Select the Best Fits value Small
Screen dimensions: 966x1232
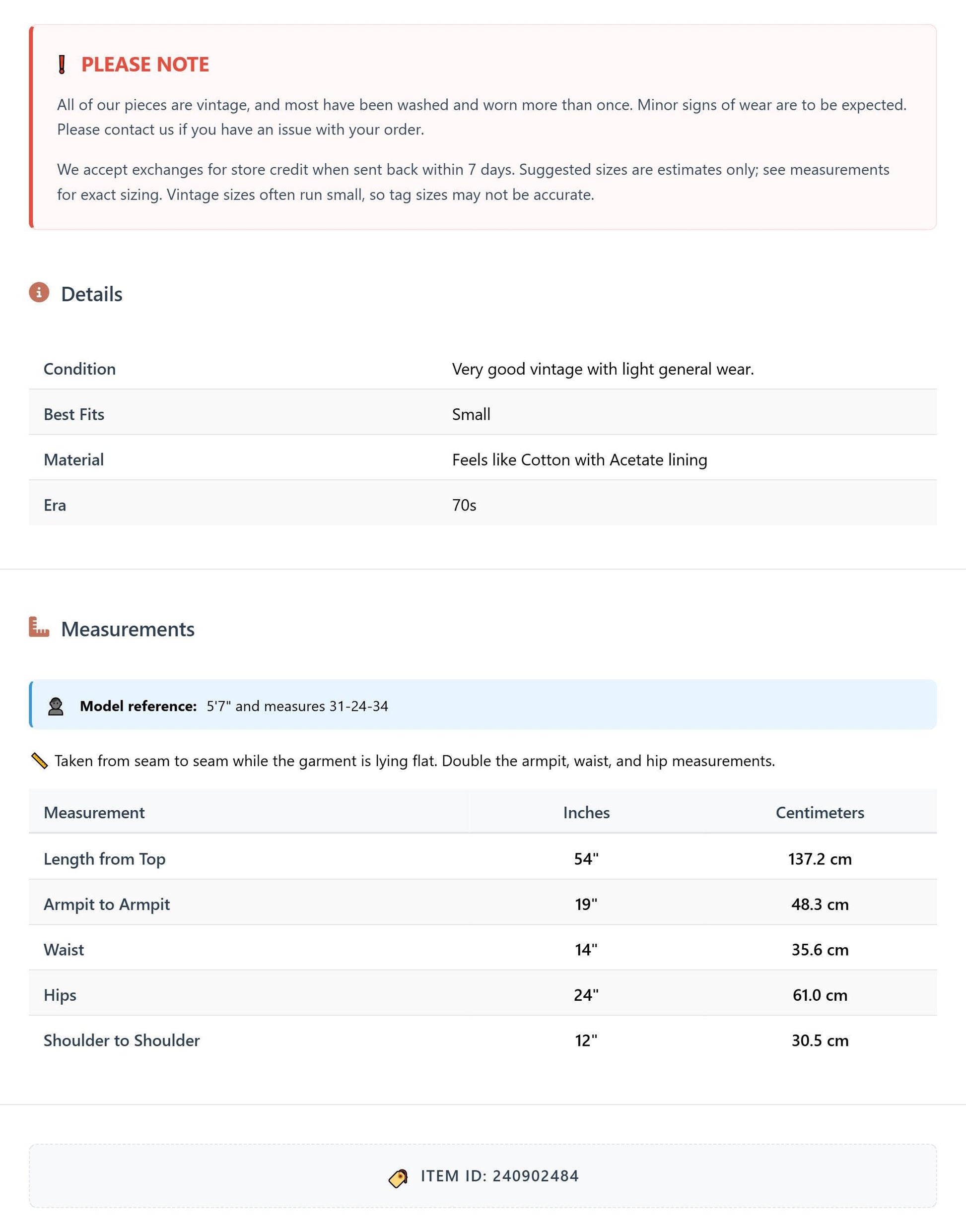tap(471, 414)
